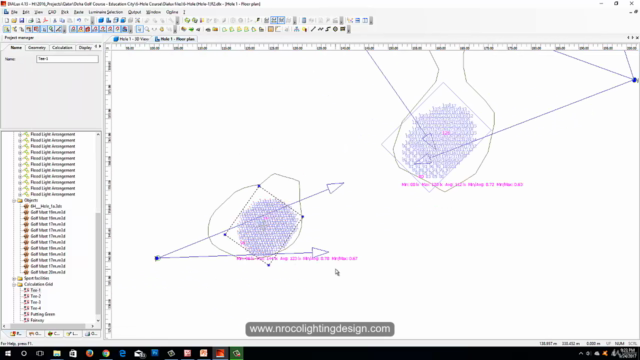Click the Windows Start button
This screenshot has height=360, width=640.
click(x=8, y=353)
